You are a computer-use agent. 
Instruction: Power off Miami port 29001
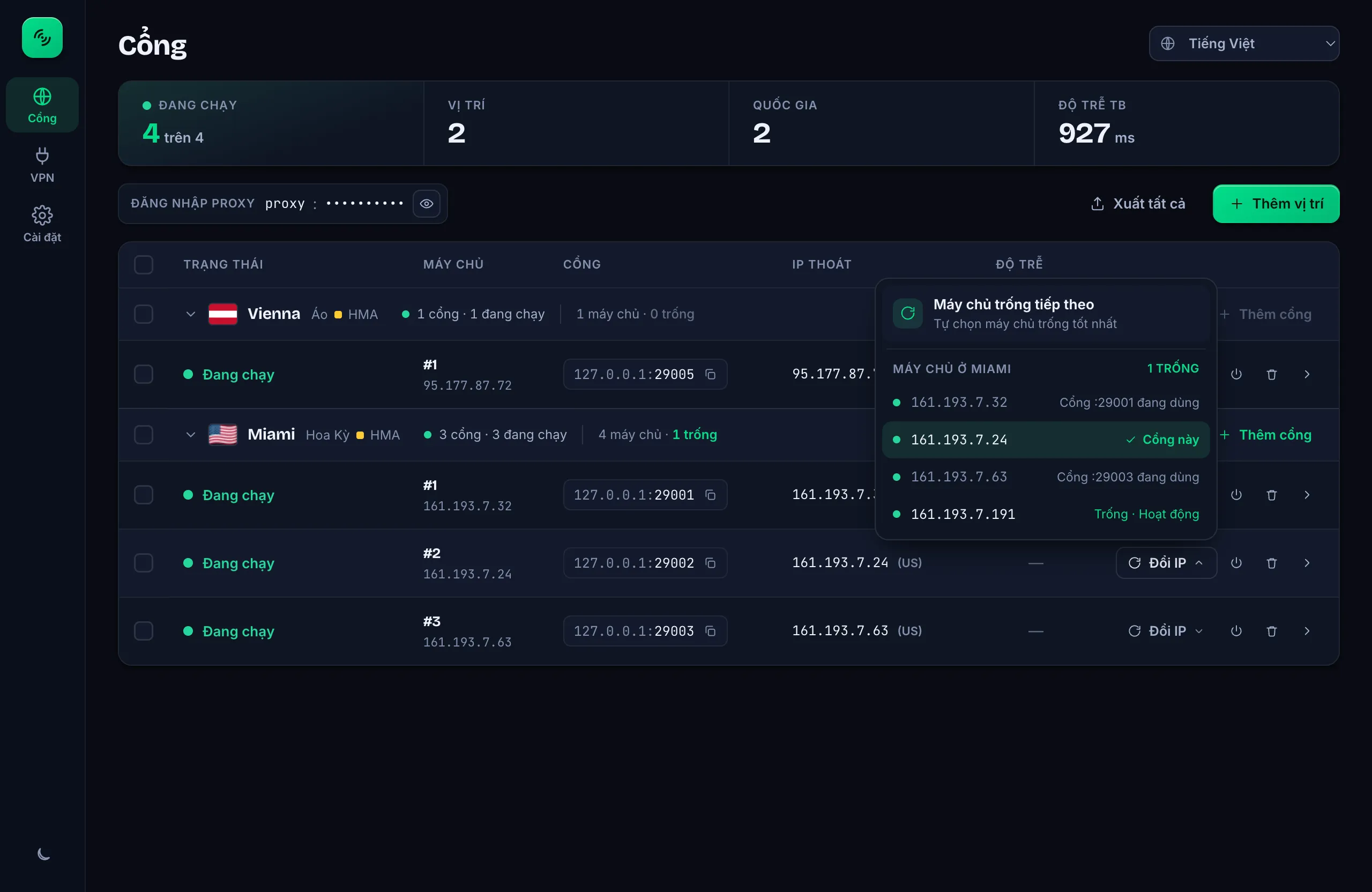(1236, 495)
